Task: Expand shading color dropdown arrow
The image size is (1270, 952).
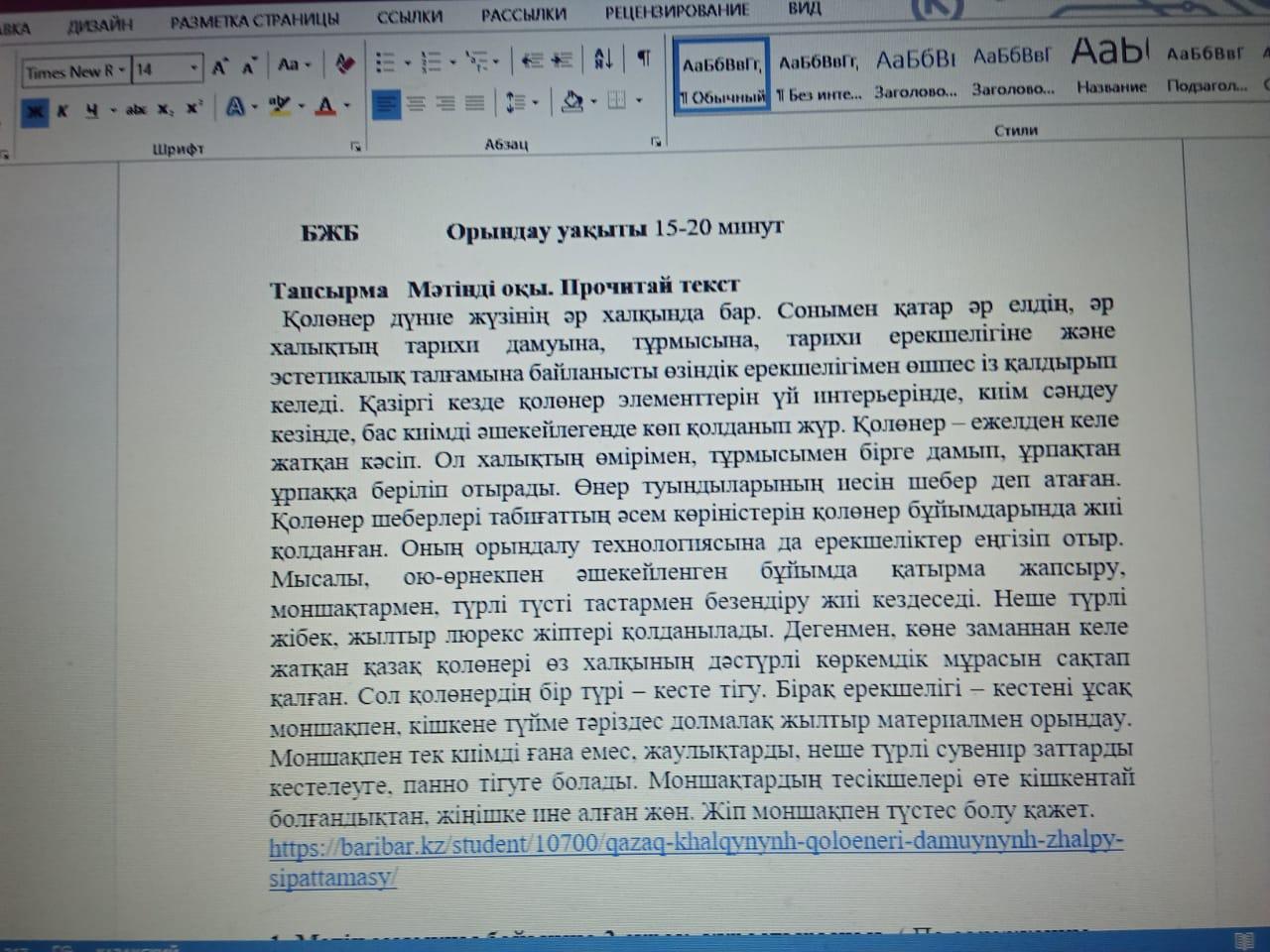Action: click(592, 101)
